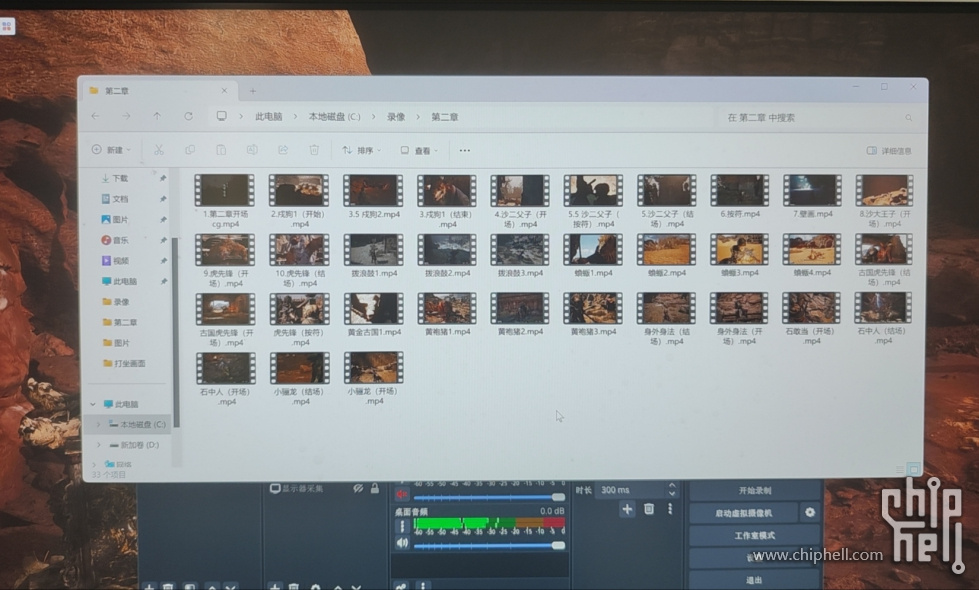Toggle visibility of 显示器采集 source
979x590 pixels.
pyautogui.click(x=358, y=488)
